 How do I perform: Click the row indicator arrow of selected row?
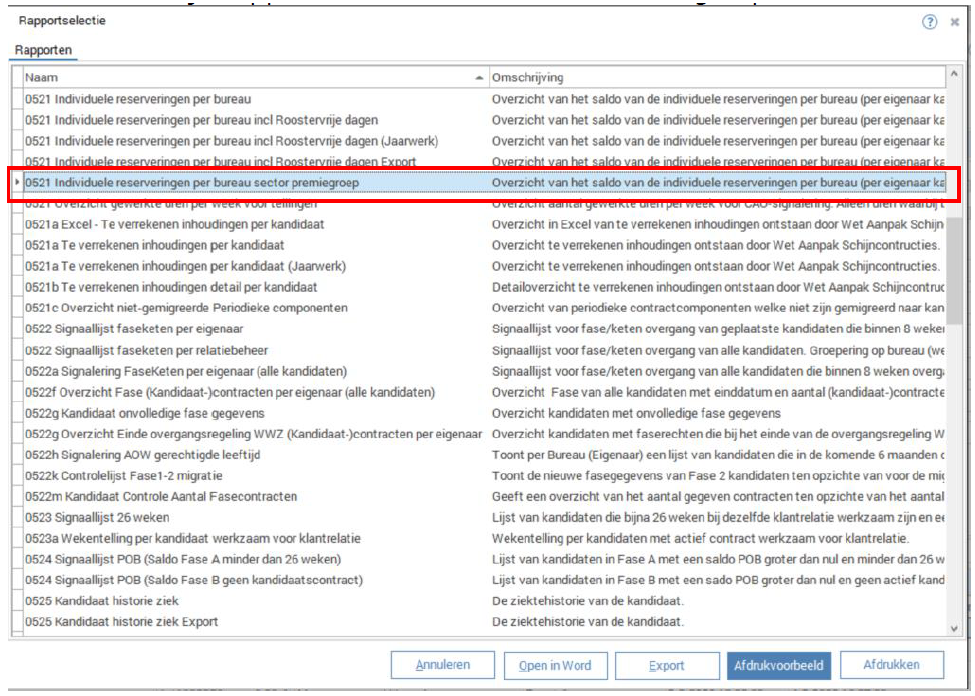(17, 183)
